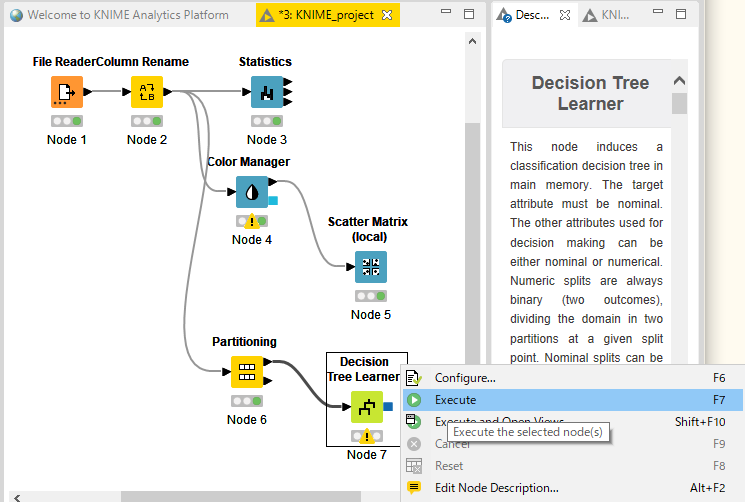The height and width of the screenshot is (502, 745).
Task: Click the Statistics node title text
Action: click(x=265, y=62)
